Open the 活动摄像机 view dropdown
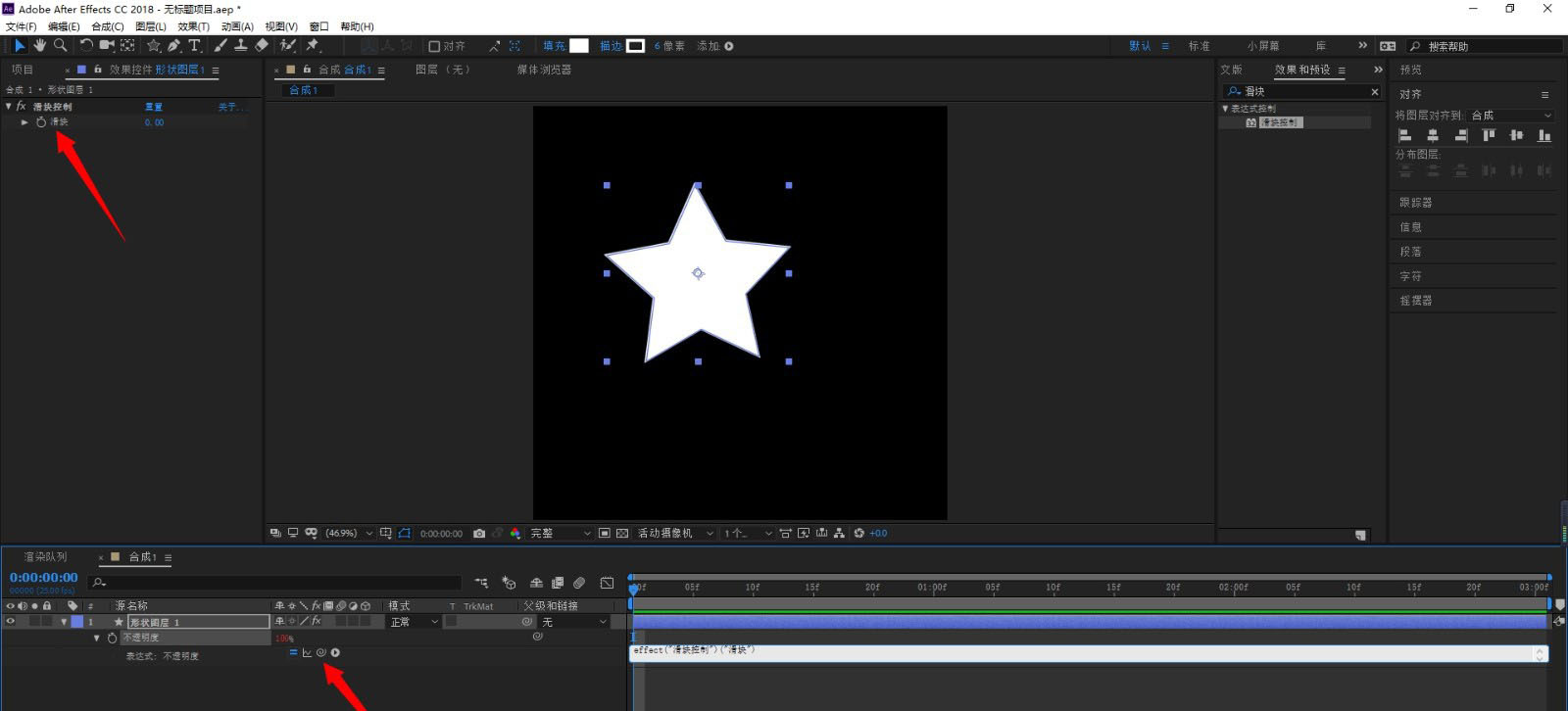 [676, 534]
